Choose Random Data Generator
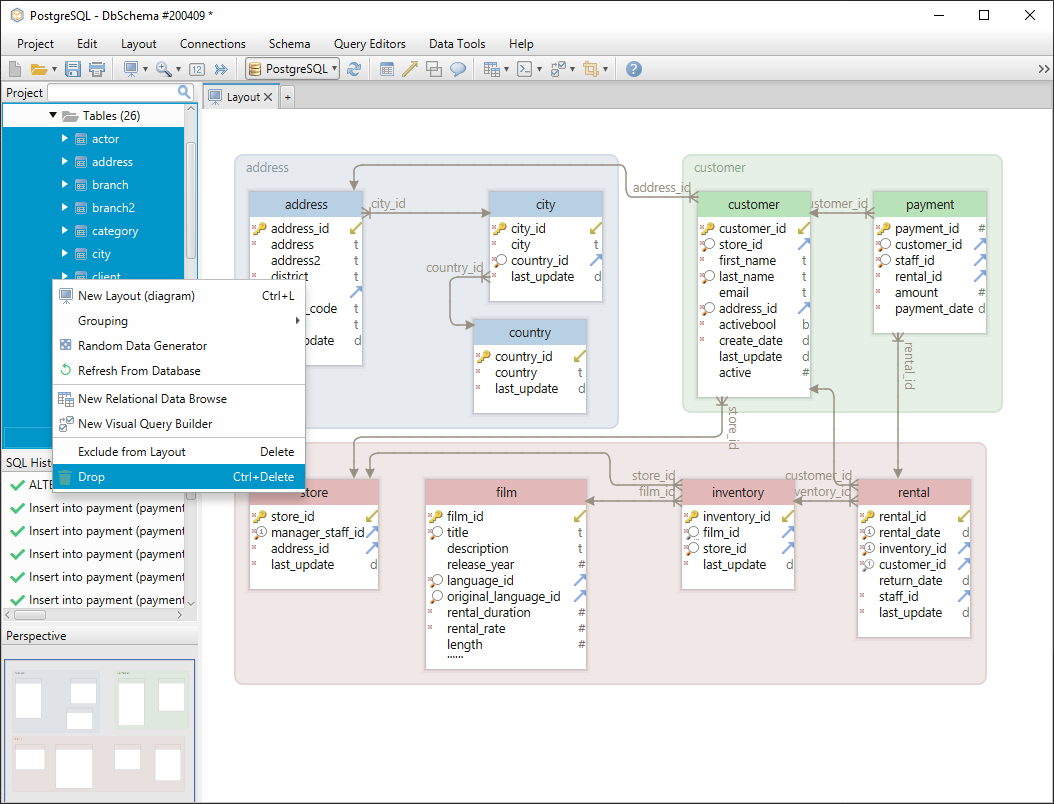 [179, 346]
